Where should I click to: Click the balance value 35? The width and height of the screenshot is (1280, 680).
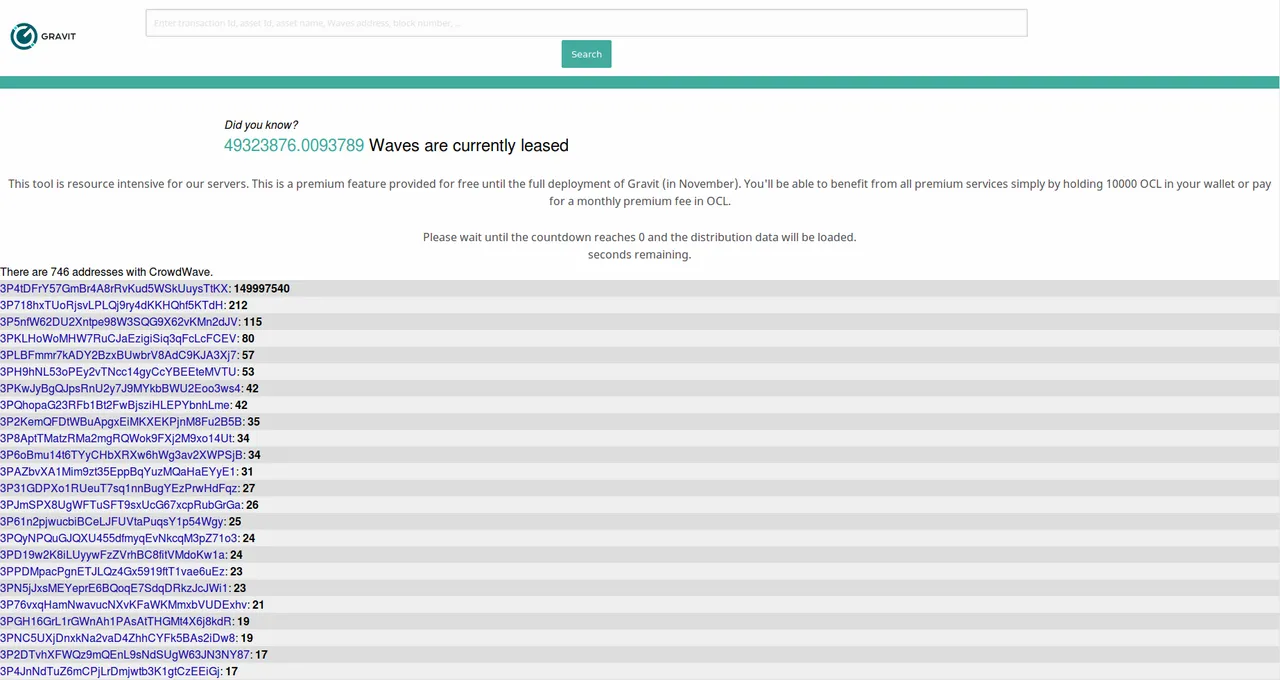[x=254, y=422]
